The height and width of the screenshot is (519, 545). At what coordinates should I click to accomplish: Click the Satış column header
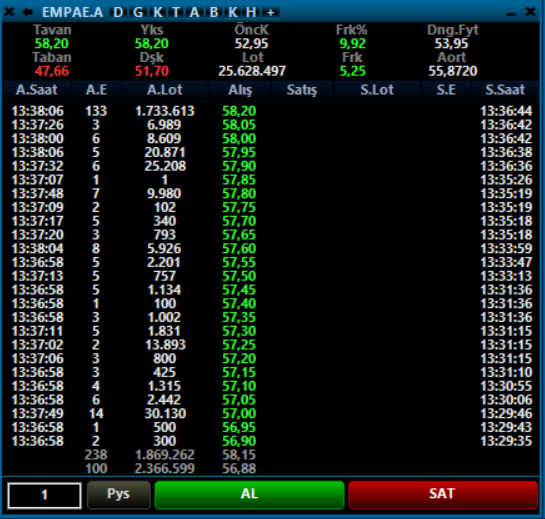point(302,90)
